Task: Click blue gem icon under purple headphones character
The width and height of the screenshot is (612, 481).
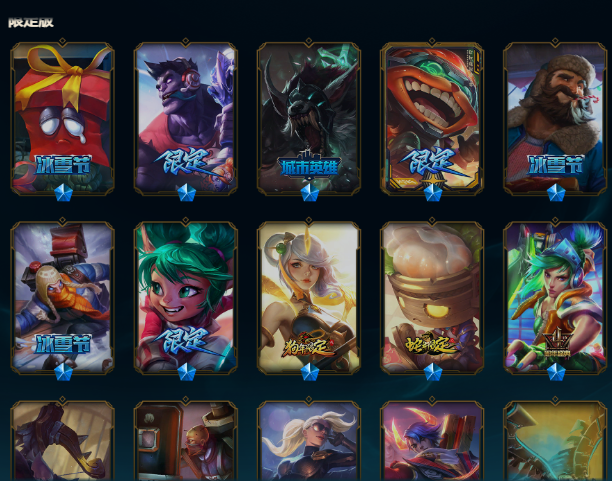Action: tap(187, 192)
